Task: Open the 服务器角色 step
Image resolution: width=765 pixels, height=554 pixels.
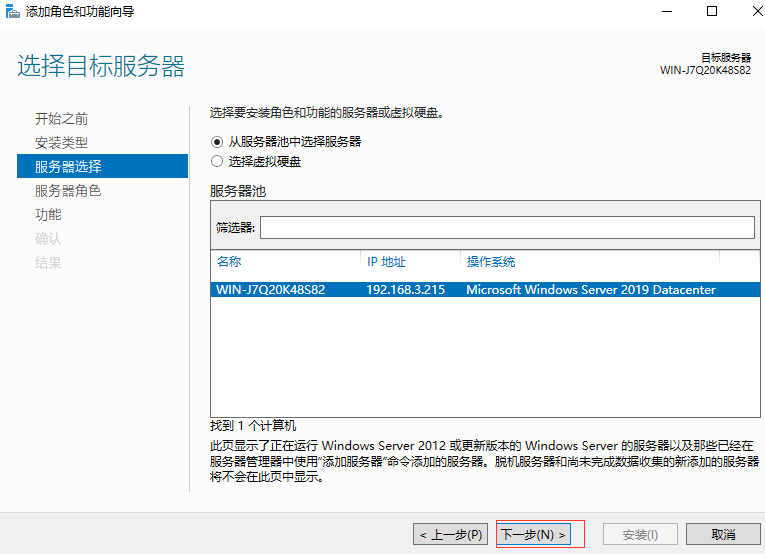Action: pyautogui.click(x=68, y=191)
